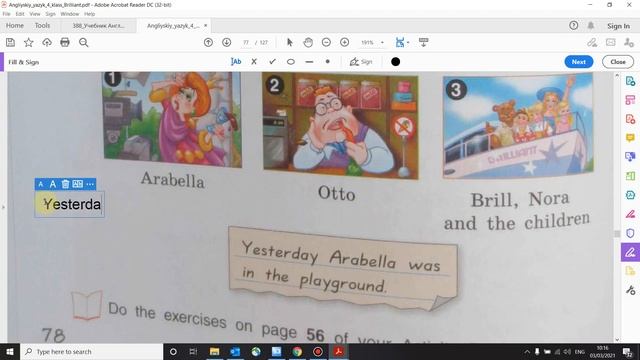This screenshot has height=360, width=640.
Task: Open Google Chrome from taskbar
Action: coord(297,351)
